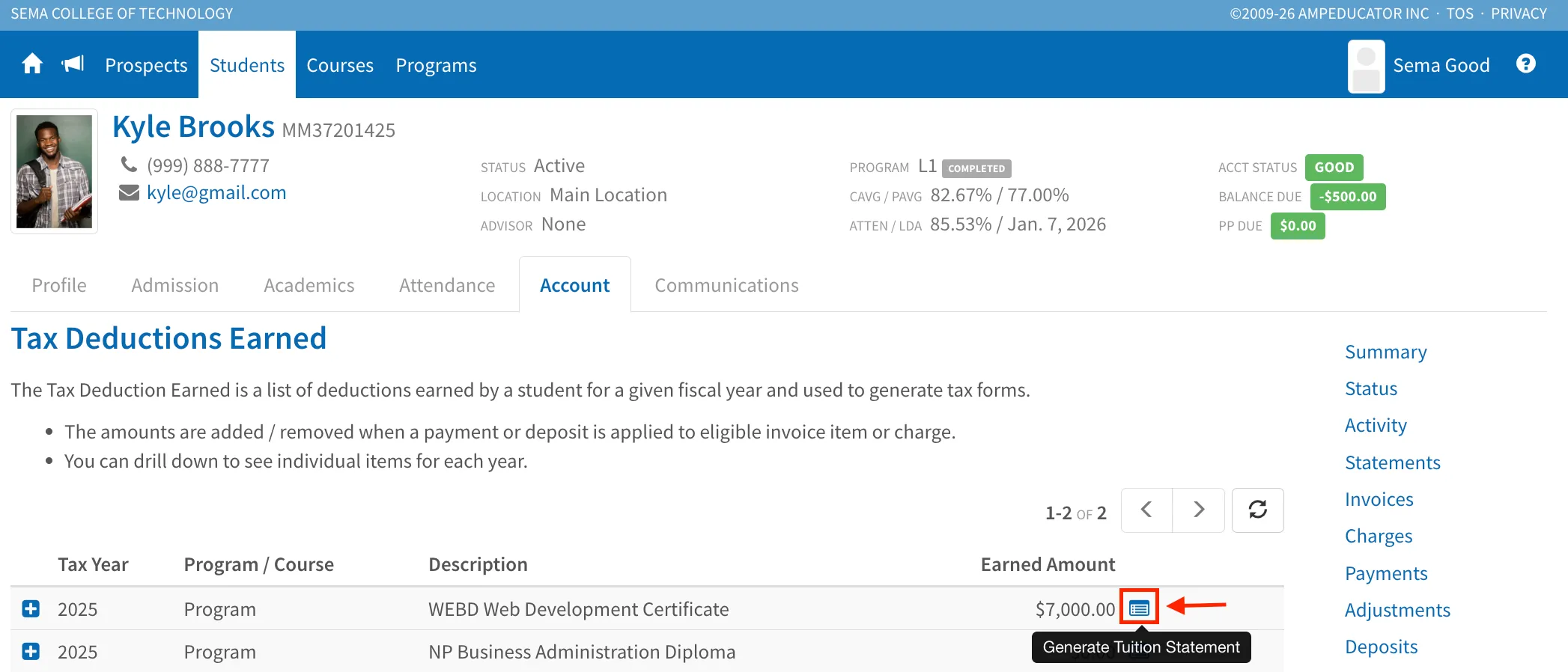Open the announcements megaphone icon
1568x672 pixels.
click(73, 64)
